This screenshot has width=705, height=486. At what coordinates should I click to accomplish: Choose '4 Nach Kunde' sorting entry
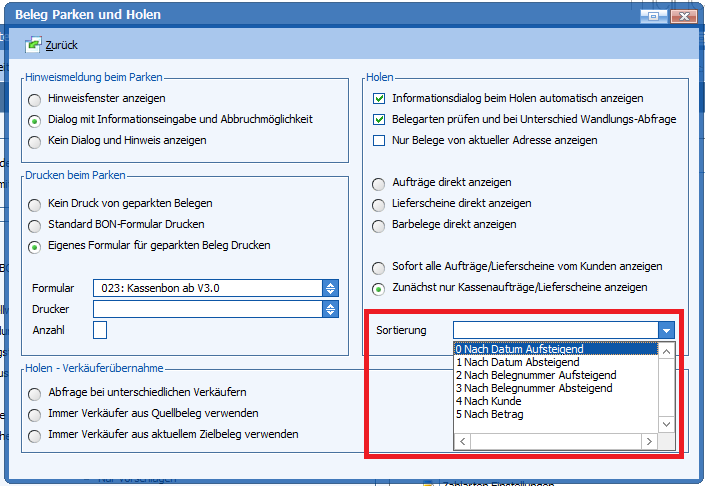(489, 401)
